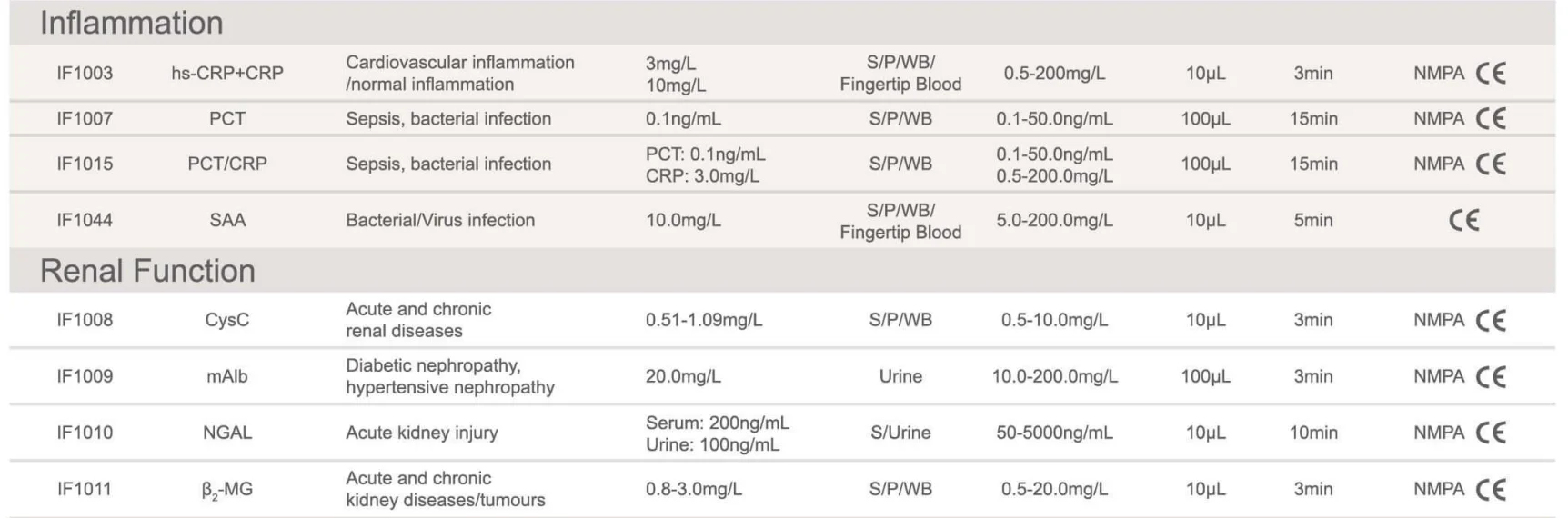This screenshot has width=1568, height=518.
Task: Click the SAA test name
Action: (x=227, y=220)
